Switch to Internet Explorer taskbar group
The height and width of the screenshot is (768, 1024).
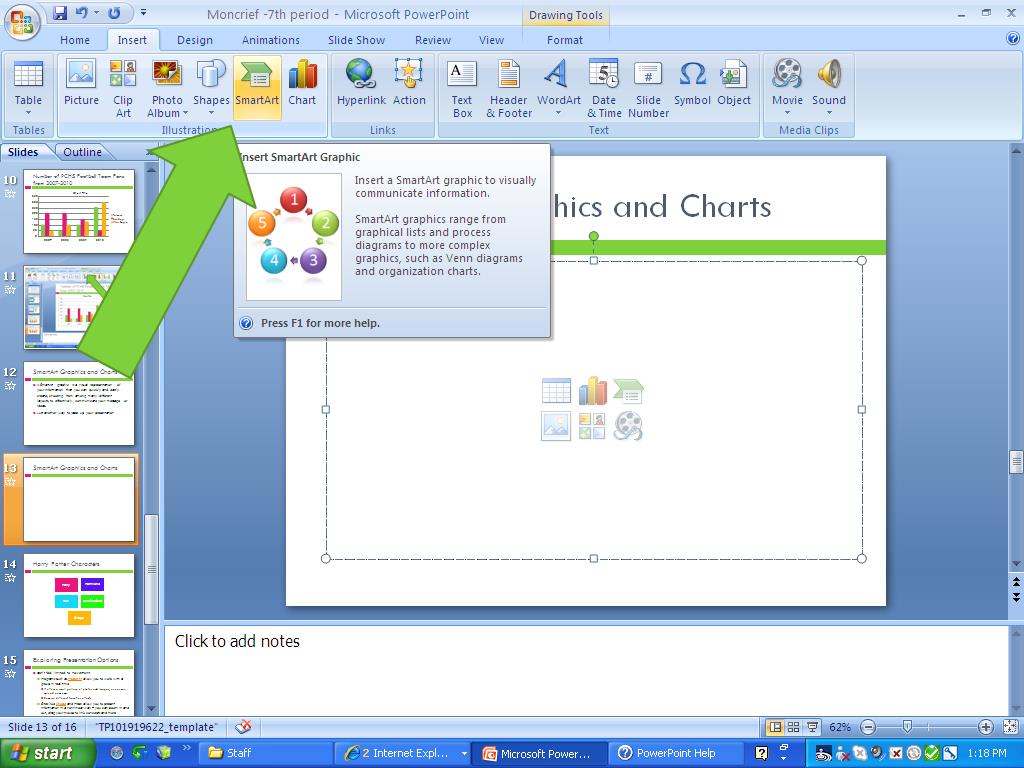[405, 753]
